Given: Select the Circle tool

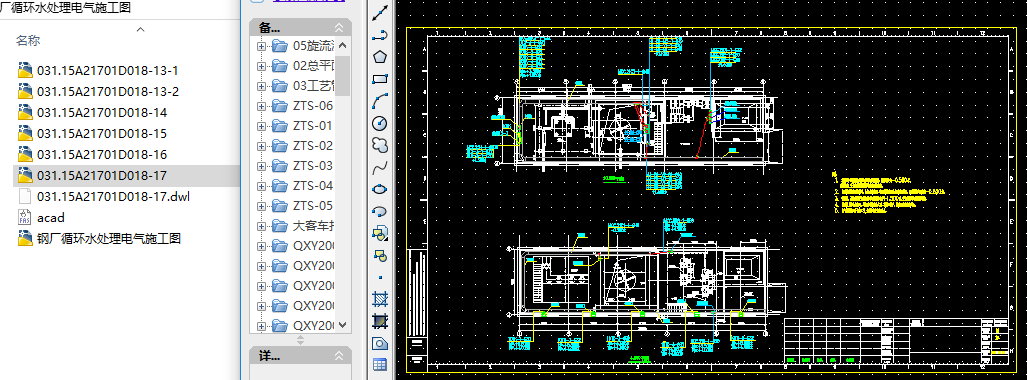Looking at the screenshot, I should [x=380, y=123].
